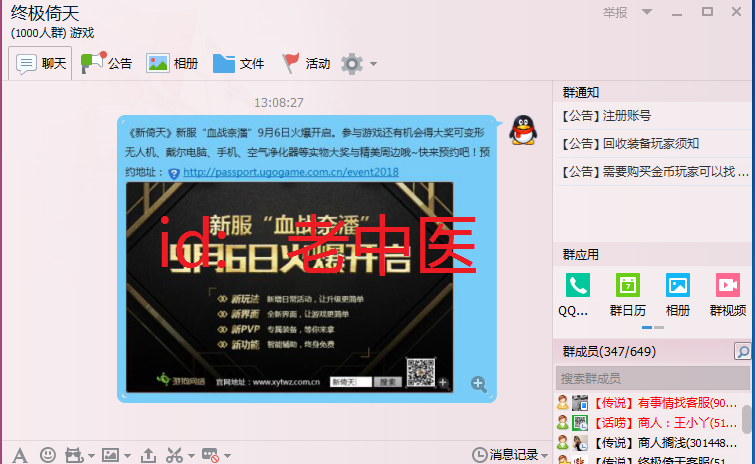Click the upload file icon

click(148, 455)
